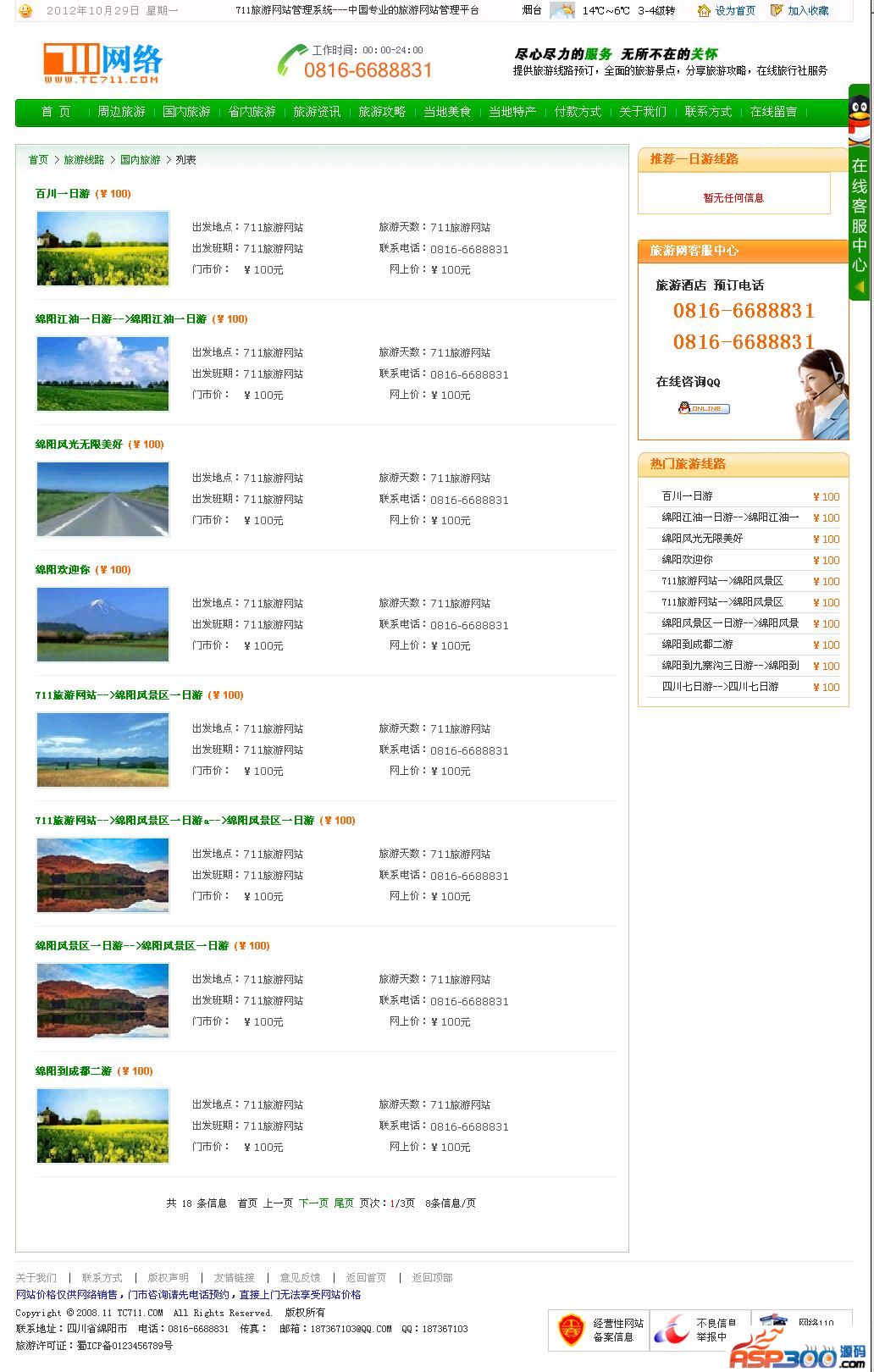874x1372 pixels.
Task: Go to 下一页 in pagination
Action: tap(313, 1203)
